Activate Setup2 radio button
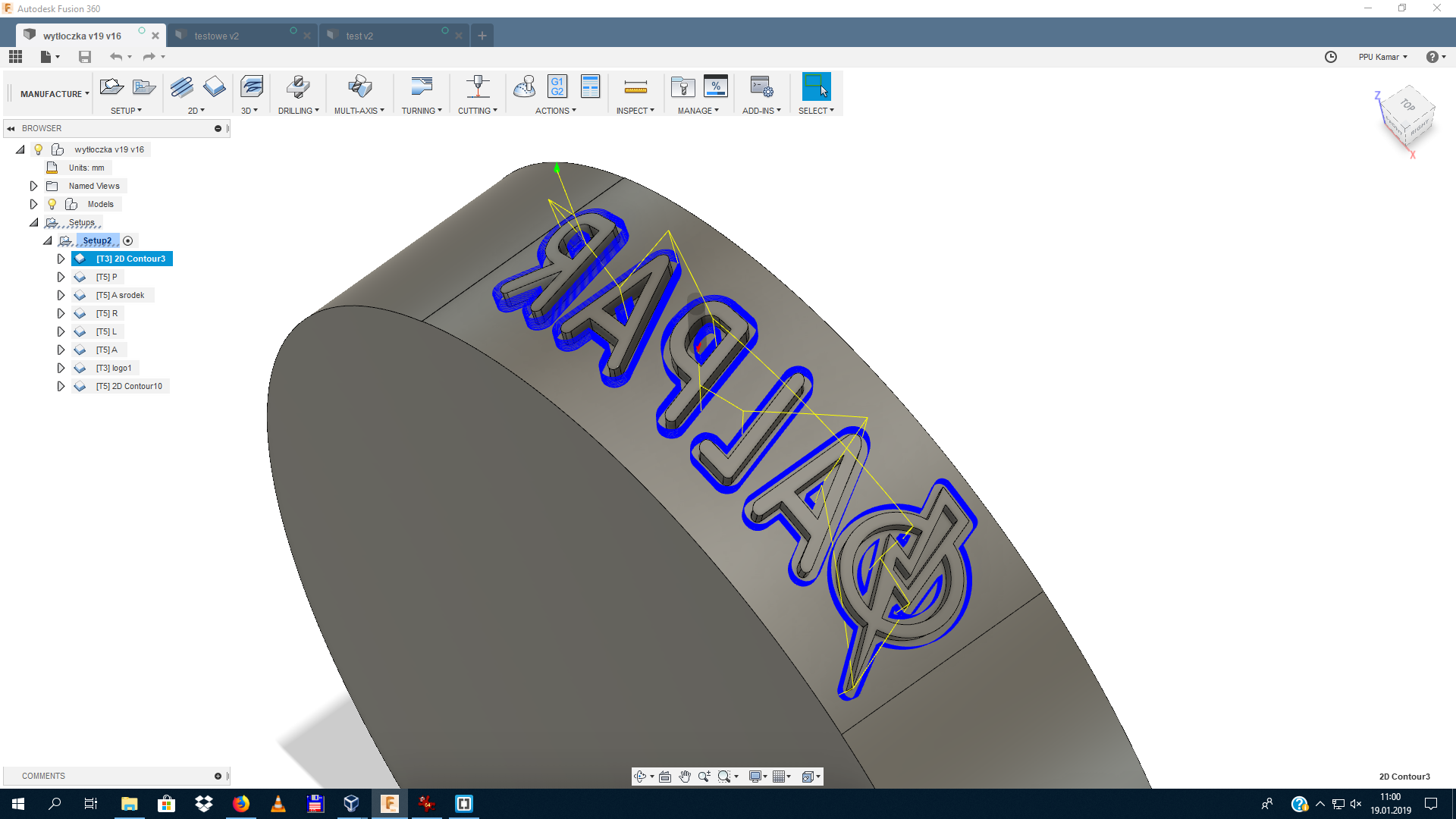The height and width of the screenshot is (819, 1456). point(128,241)
